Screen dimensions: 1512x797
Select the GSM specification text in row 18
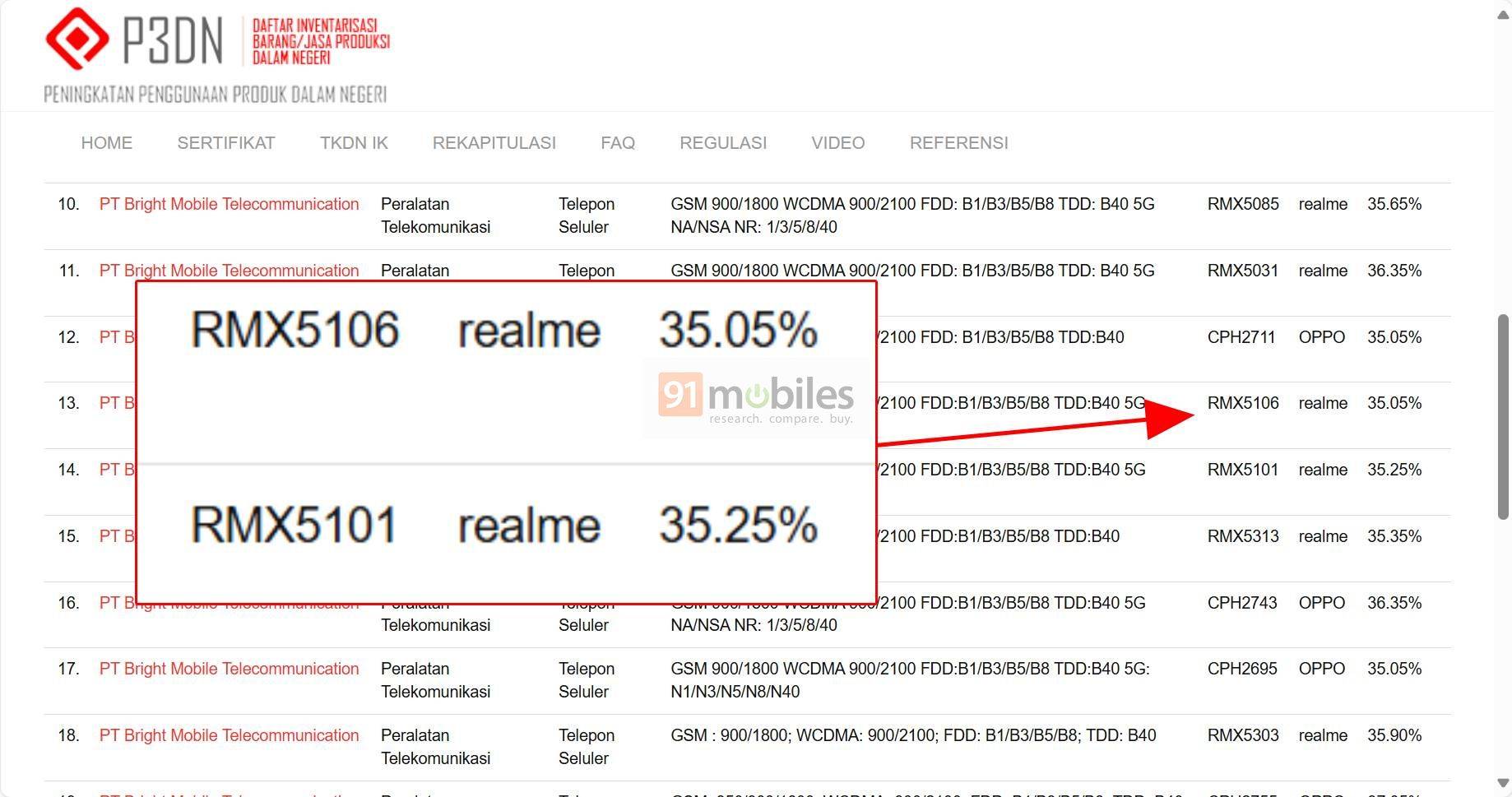(x=913, y=735)
